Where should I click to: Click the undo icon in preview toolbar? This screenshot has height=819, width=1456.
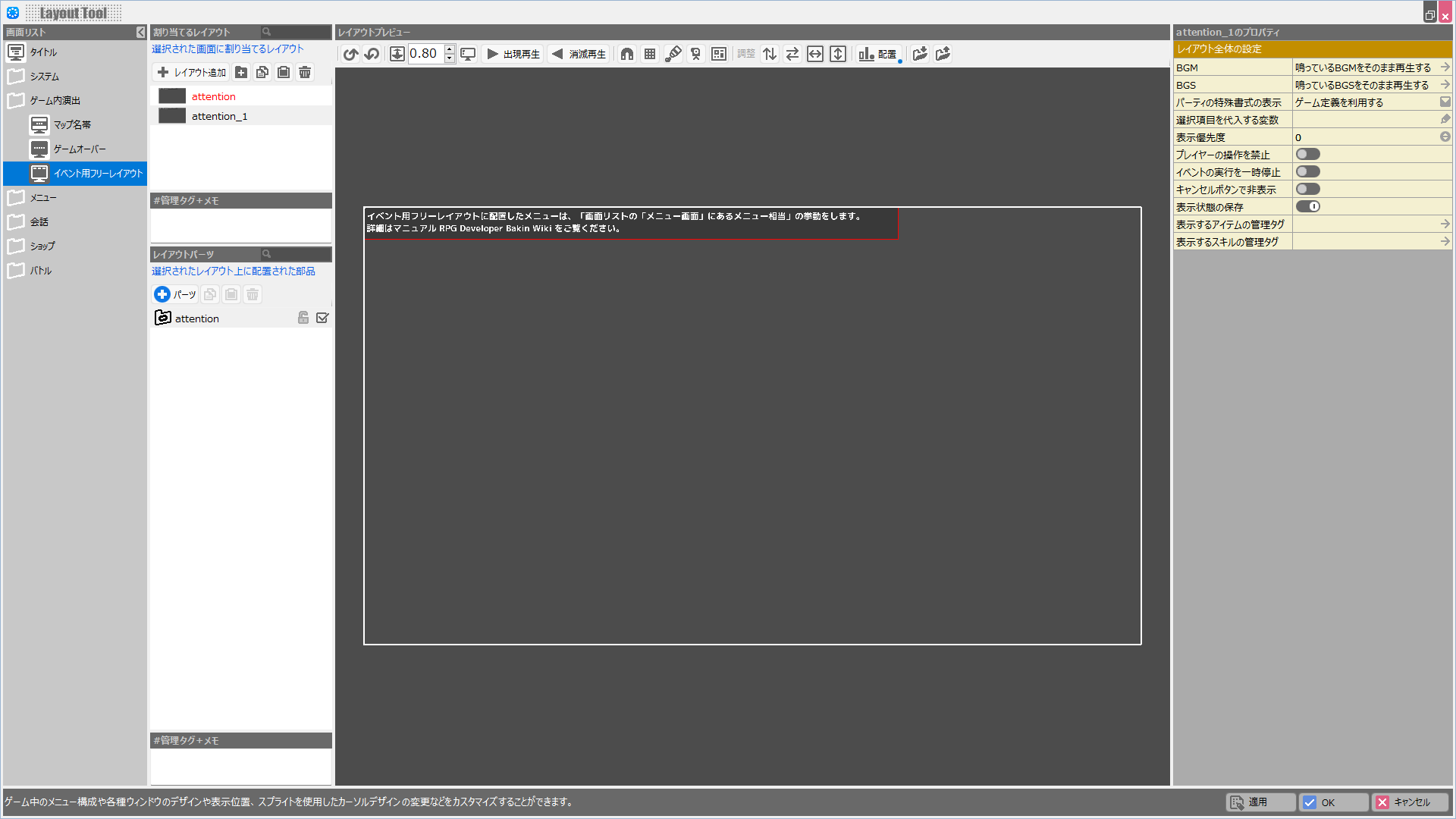tap(350, 54)
